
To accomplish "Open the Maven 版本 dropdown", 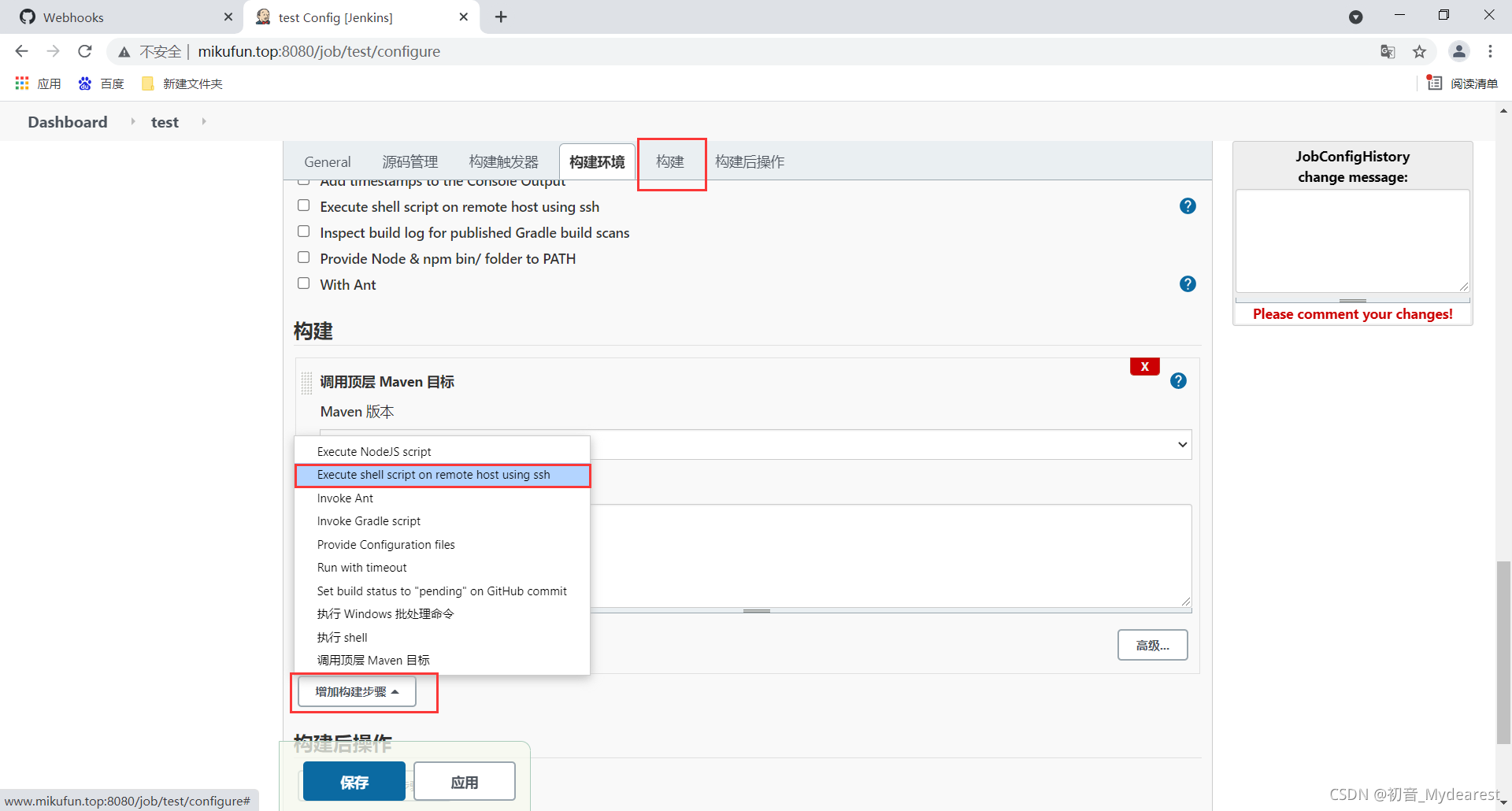I will (x=756, y=445).
